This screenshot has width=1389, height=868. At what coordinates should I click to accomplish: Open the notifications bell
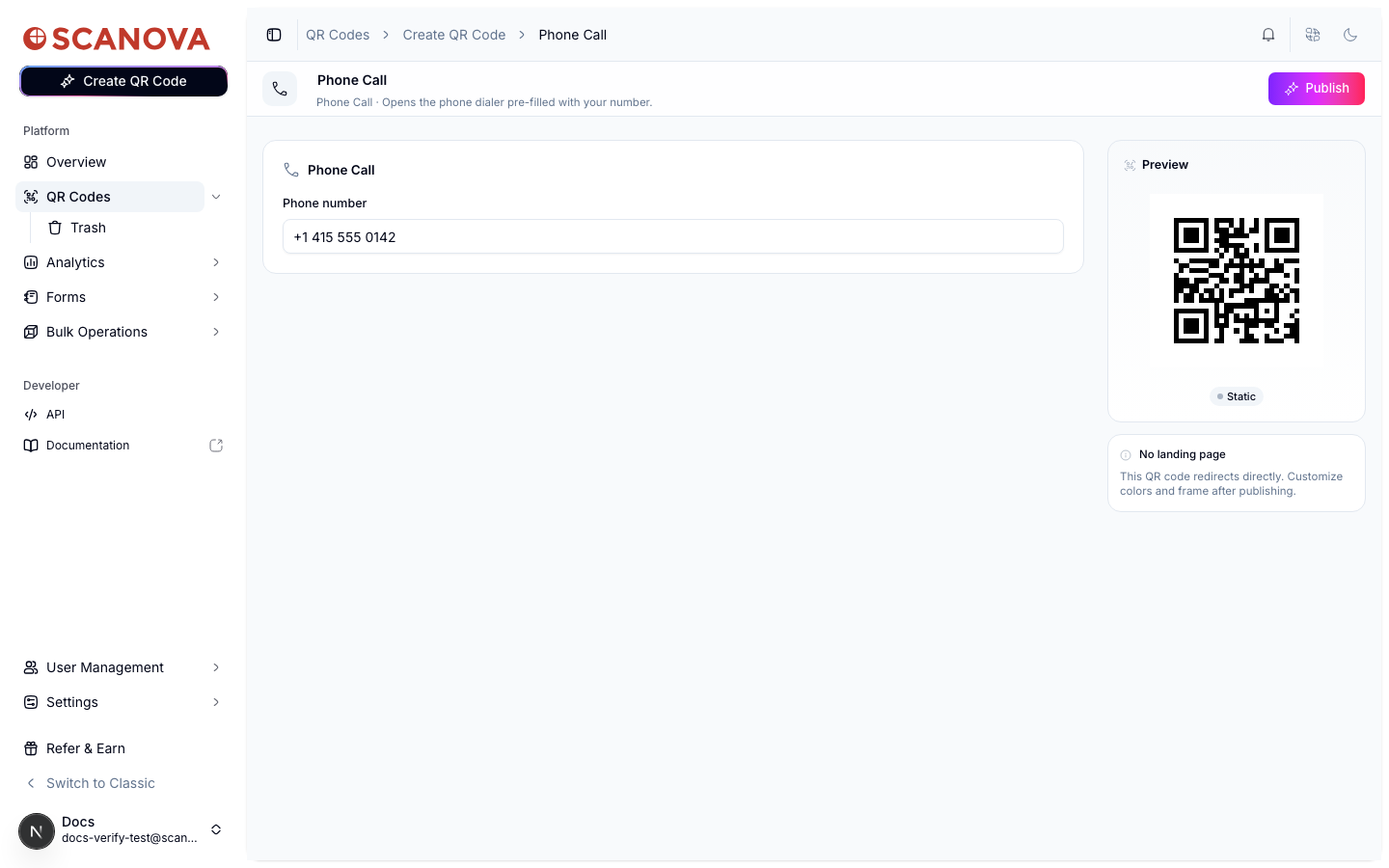pos(1268,35)
